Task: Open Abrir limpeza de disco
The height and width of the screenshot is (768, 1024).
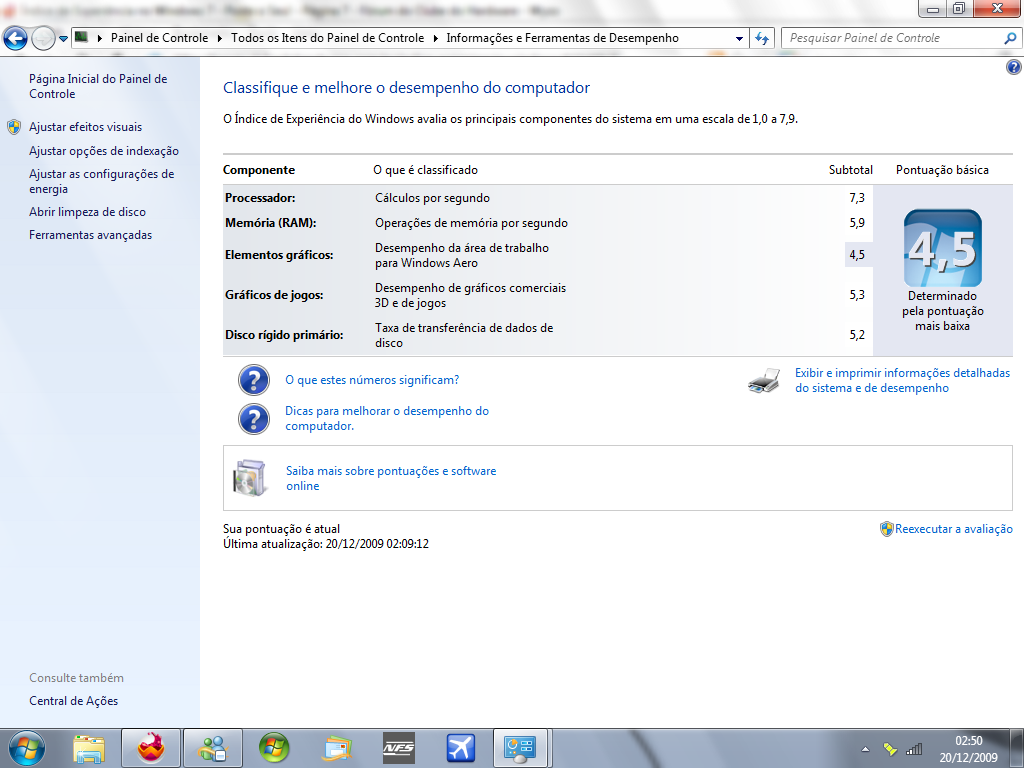Action: 88,212
